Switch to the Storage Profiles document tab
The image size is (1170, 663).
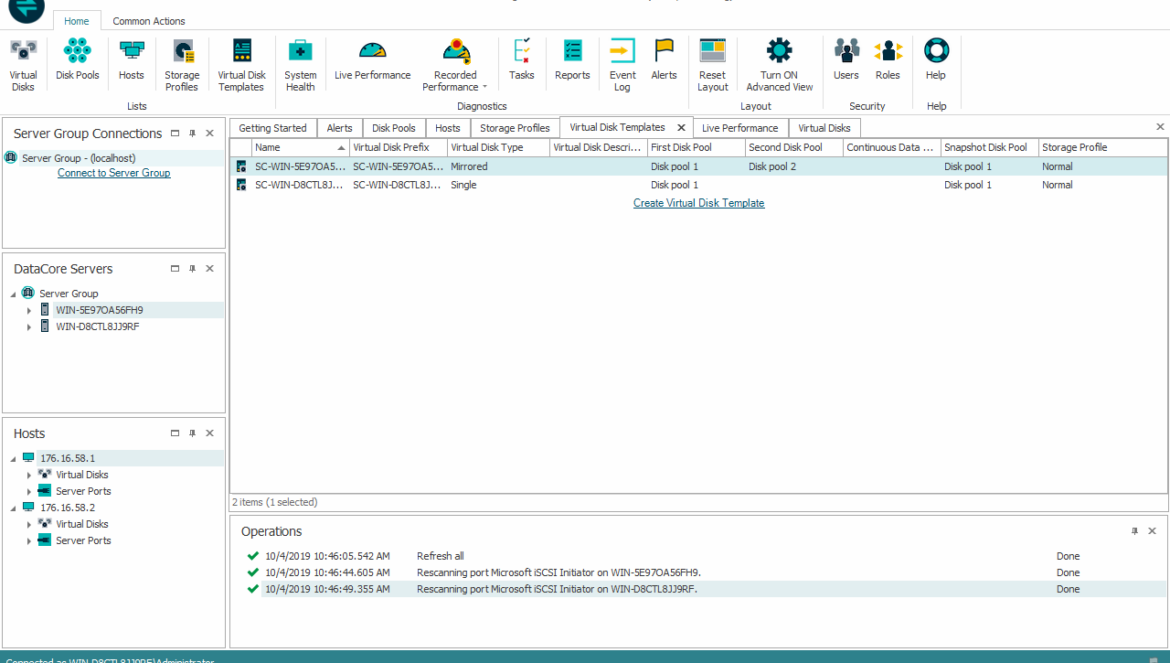pos(515,128)
